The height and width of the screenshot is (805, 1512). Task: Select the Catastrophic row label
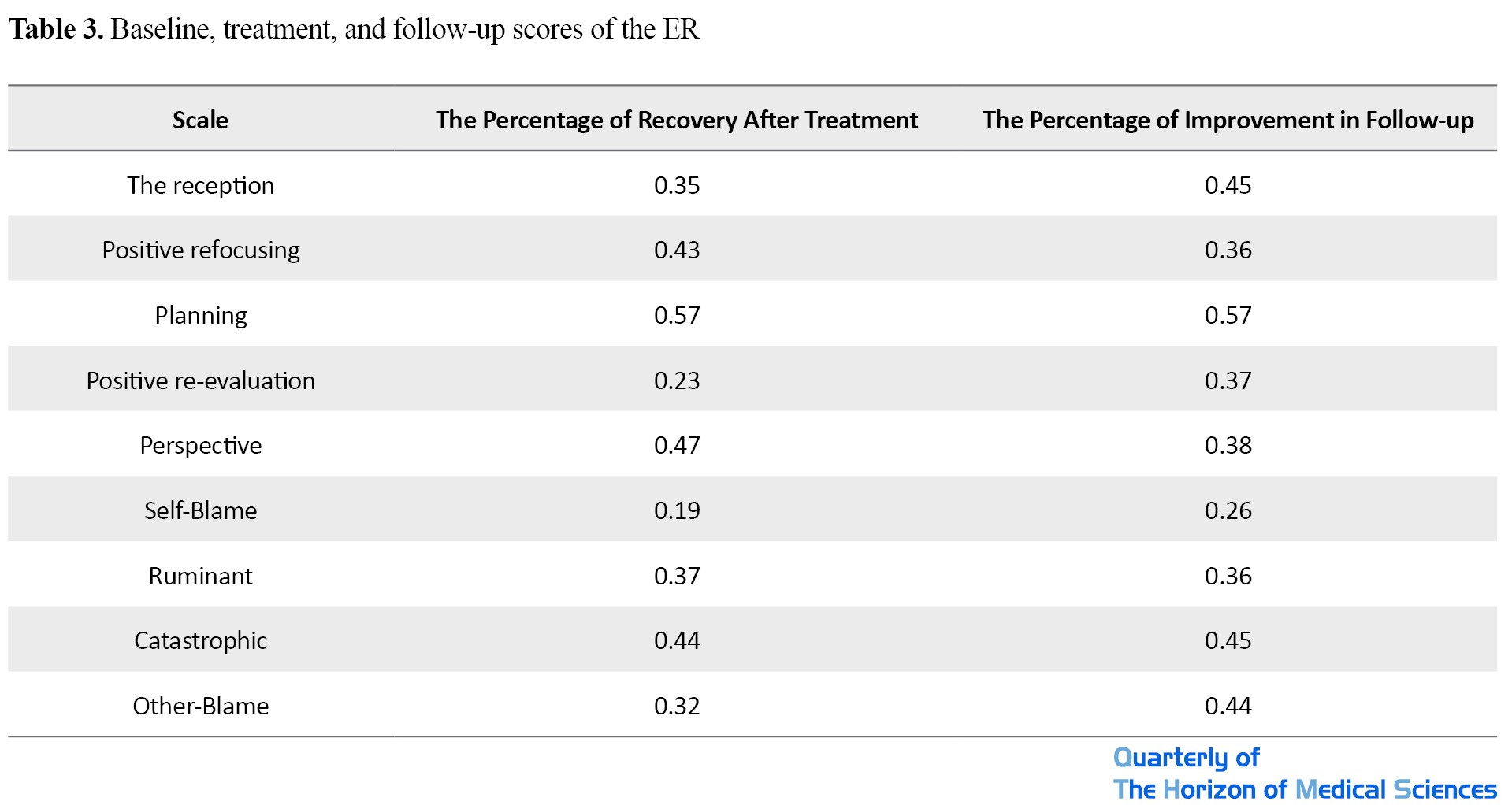[200, 640]
